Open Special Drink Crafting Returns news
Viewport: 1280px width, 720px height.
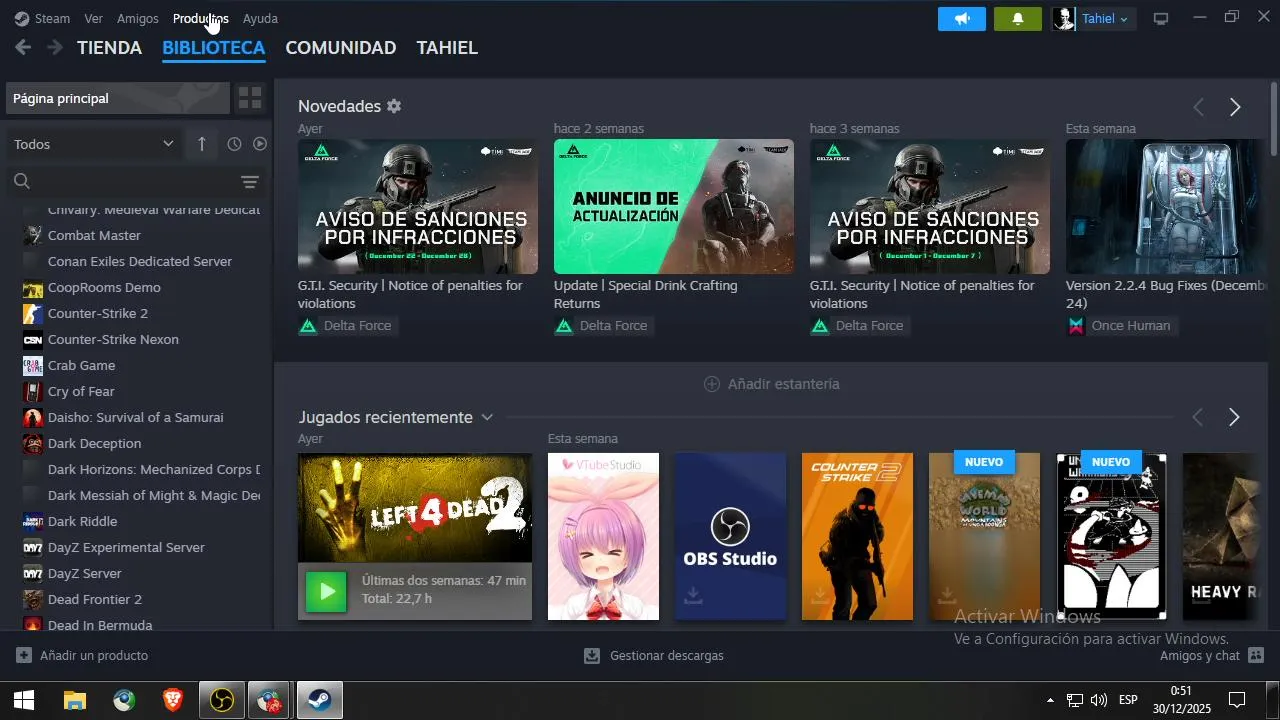(674, 206)
